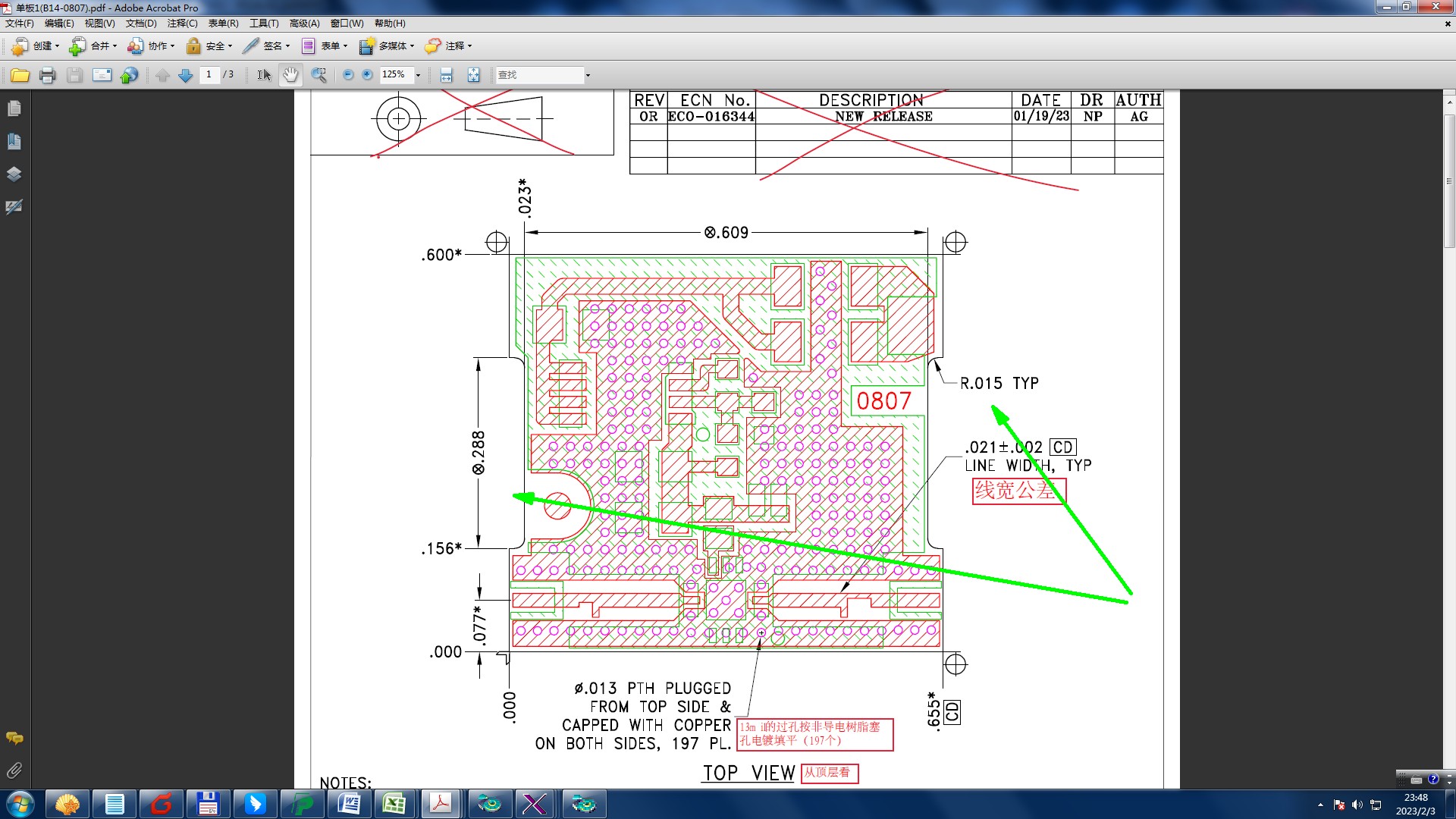
Task: Open the 高级(A) menu
Action: pos(304,24)
